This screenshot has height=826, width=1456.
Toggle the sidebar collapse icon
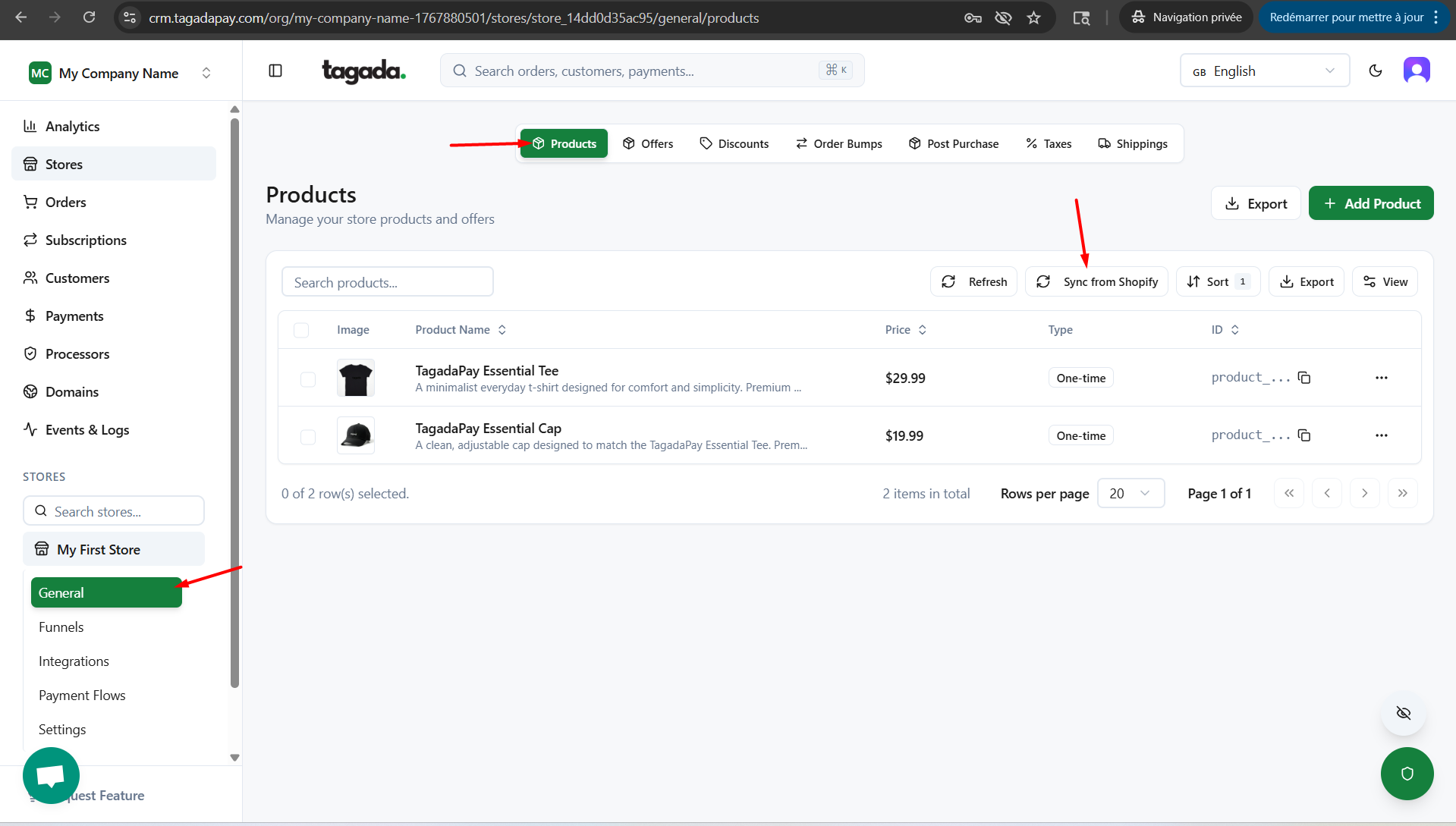[275, 71]
